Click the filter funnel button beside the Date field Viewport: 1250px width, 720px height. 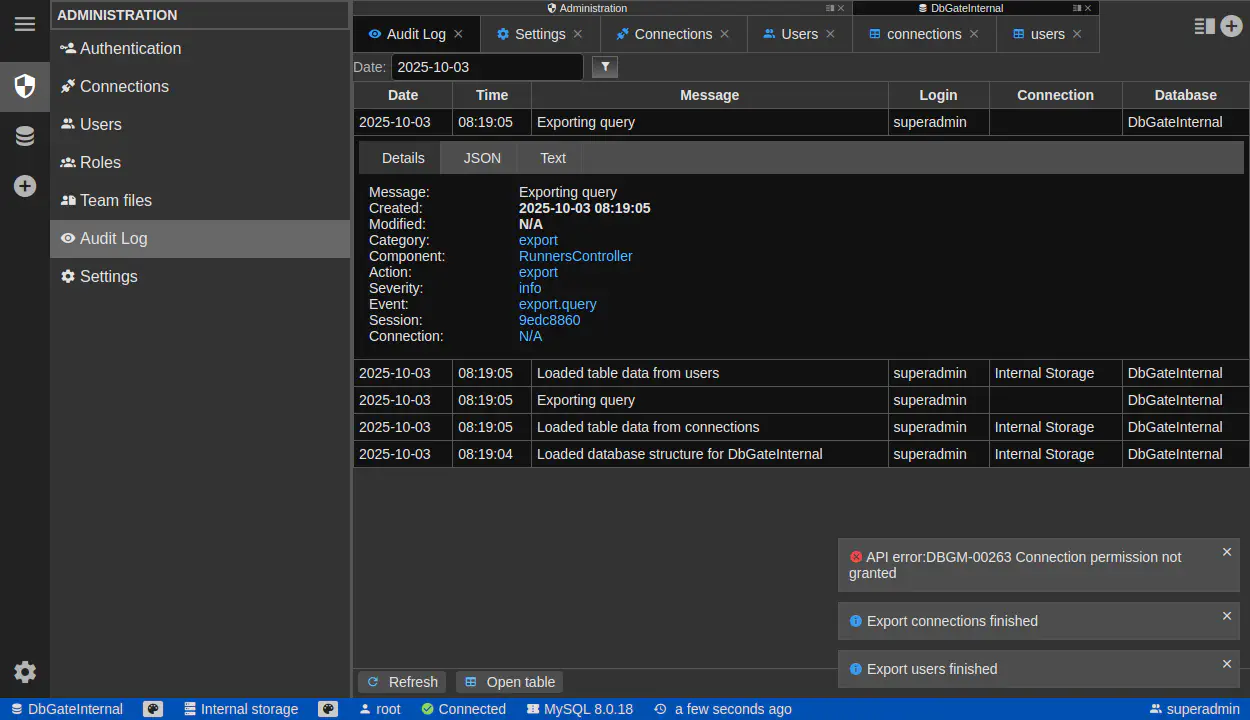pos(605,67)
